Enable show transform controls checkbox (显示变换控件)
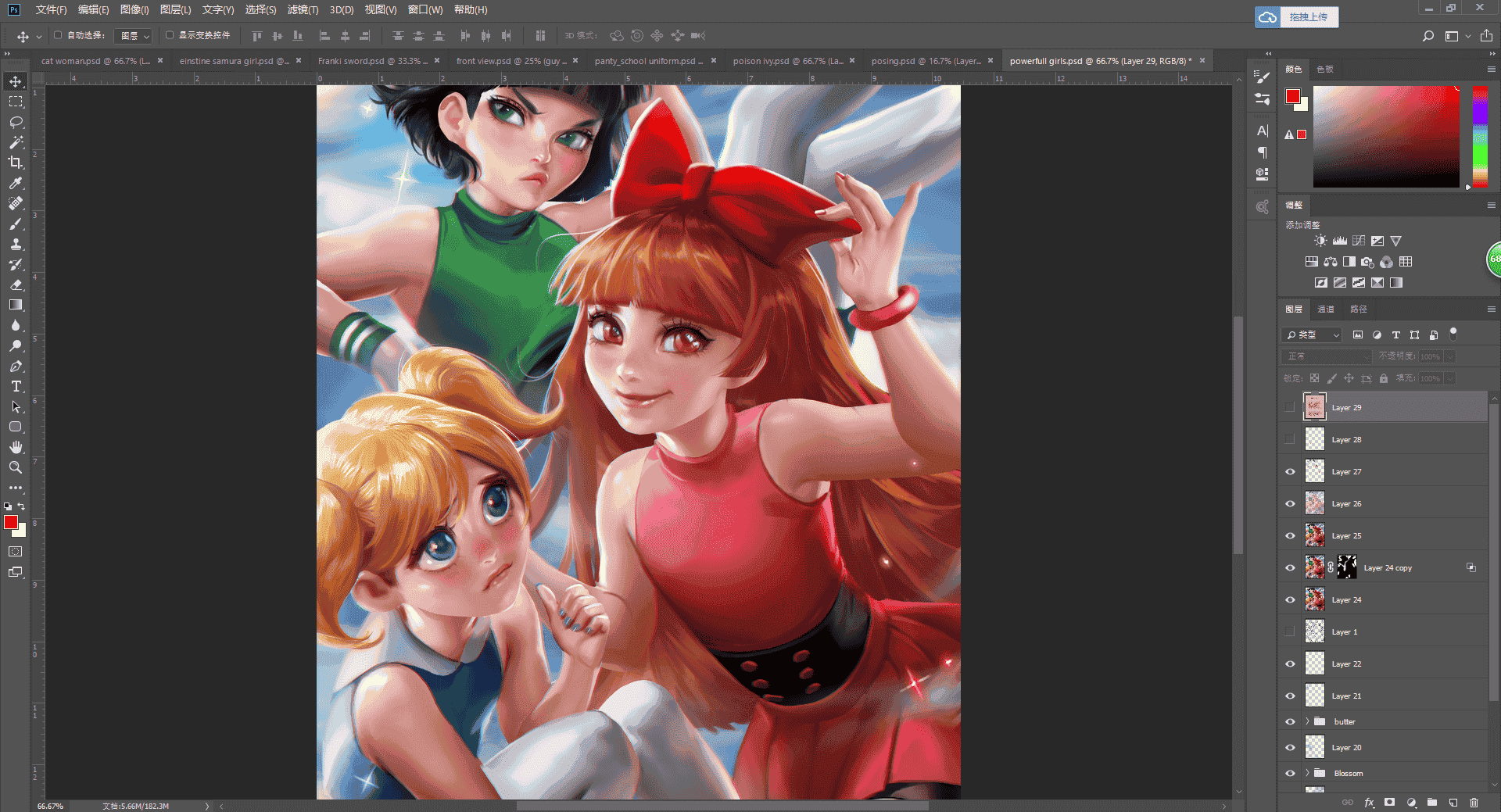This screenshot has width=1501, height=812. pos(170,35)
